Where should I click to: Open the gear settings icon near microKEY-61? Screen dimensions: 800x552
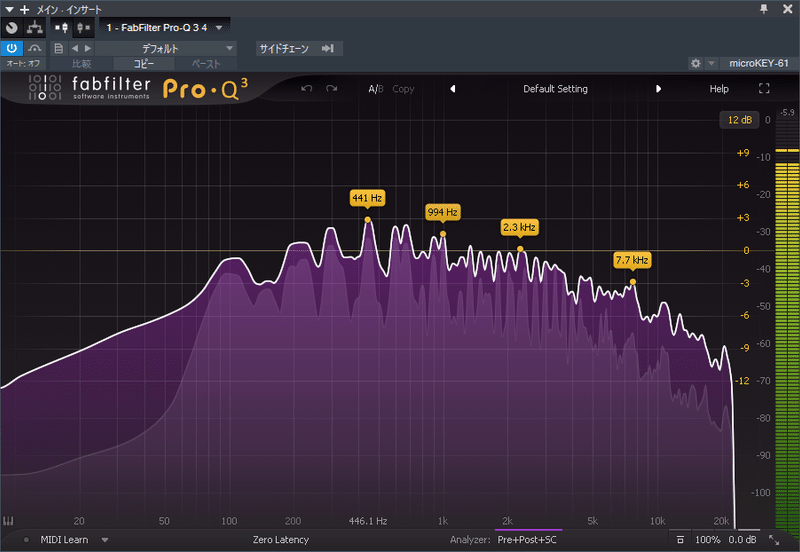[x=695, y=63]
